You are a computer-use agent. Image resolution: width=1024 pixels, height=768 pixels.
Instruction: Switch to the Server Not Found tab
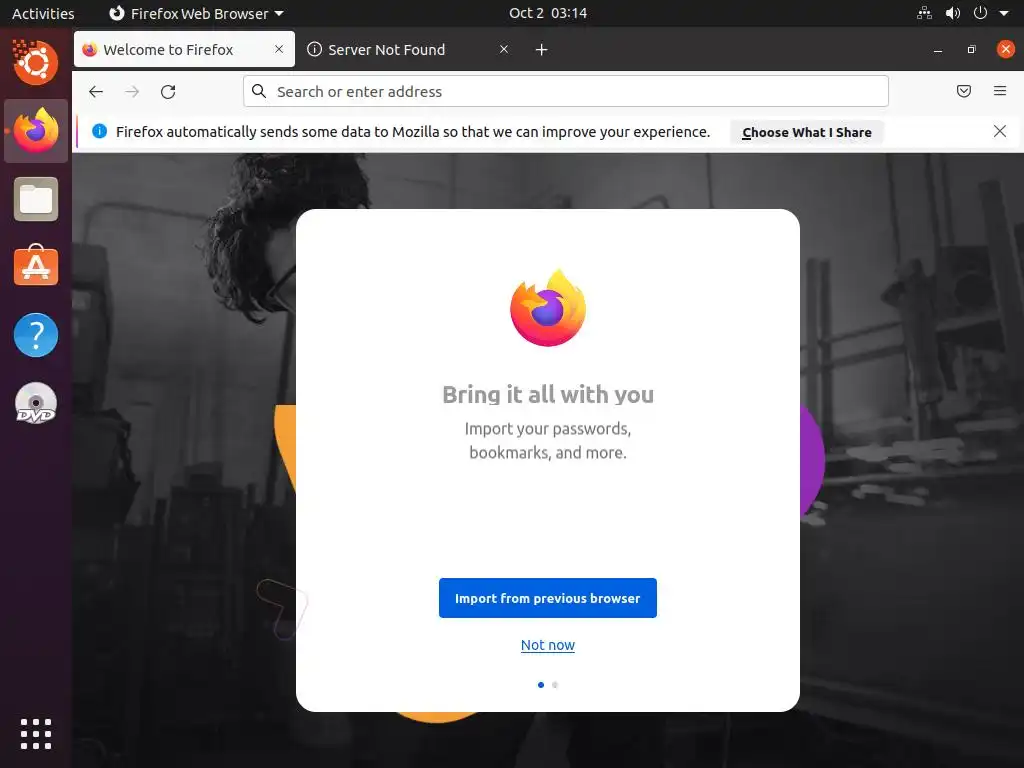[409, 49]
